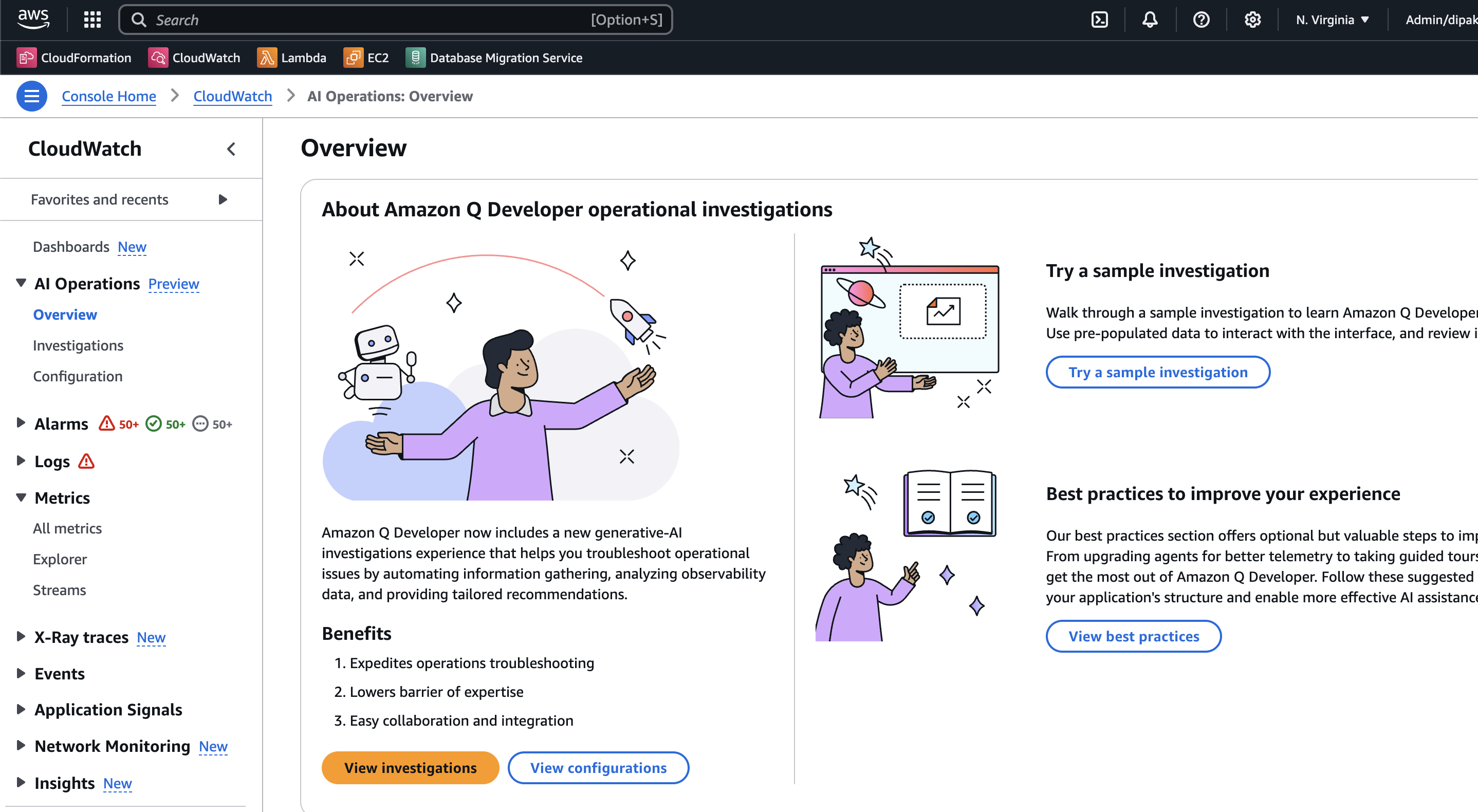Click the New badge beside X-Ray traces
This screenshot has height=812, width=1478.
[151, 638]
